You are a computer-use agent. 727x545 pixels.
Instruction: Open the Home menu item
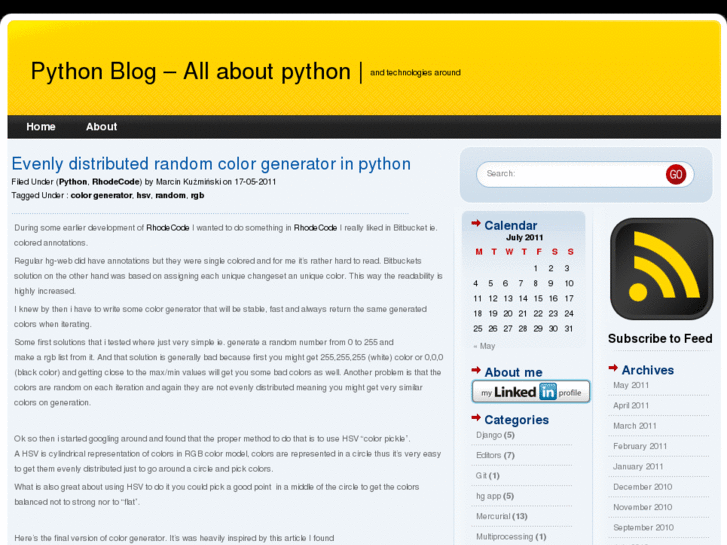(41, 127)
